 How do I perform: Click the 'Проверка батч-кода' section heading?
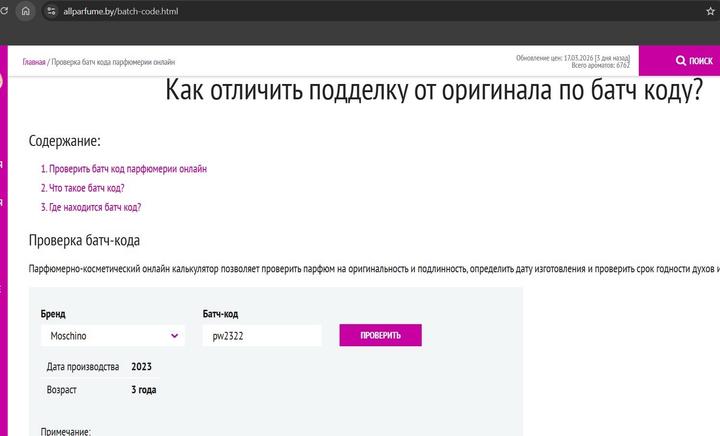[x=84, y=240]
